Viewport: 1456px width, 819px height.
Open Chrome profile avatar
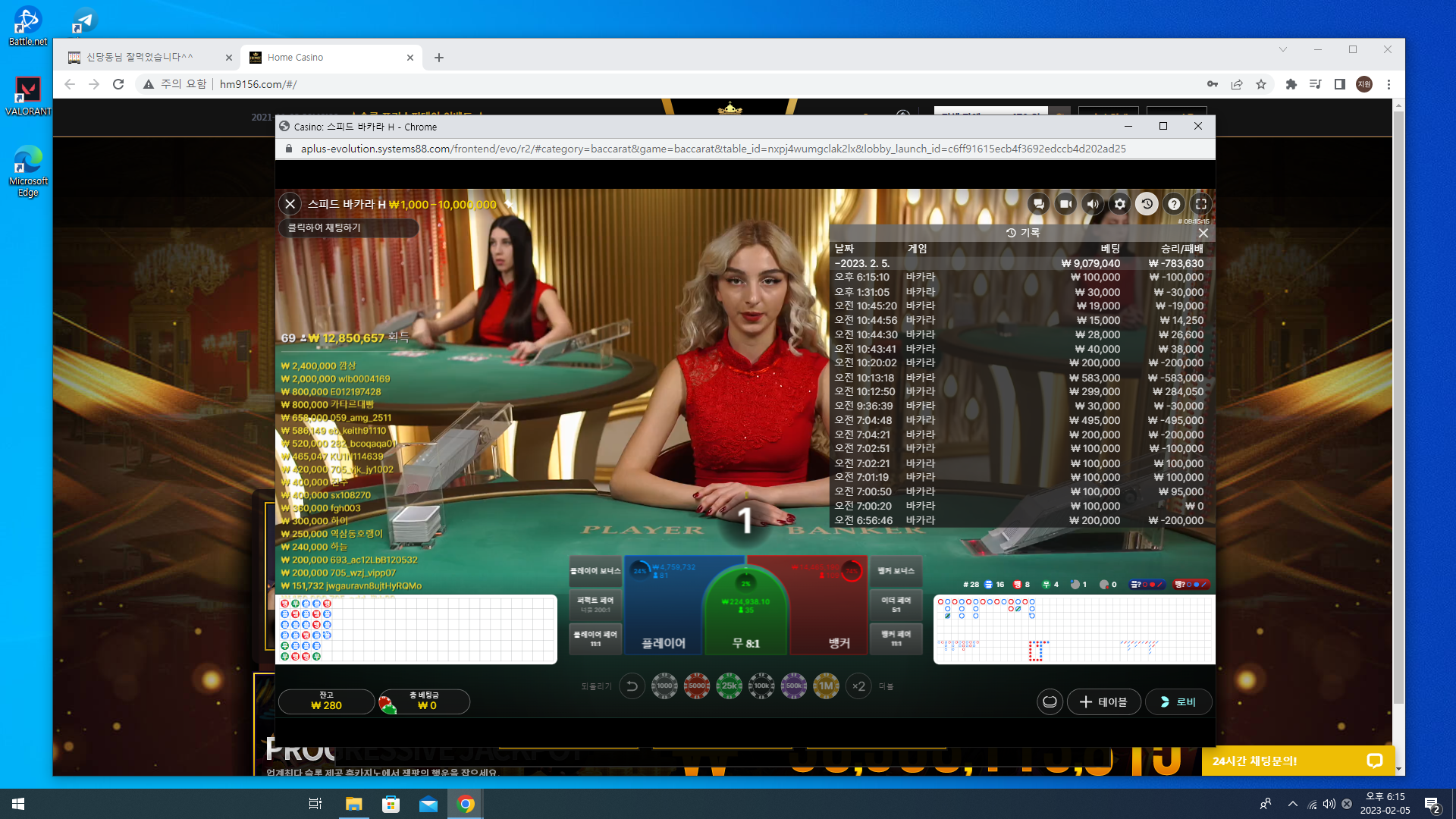(x=1364, y=84)
